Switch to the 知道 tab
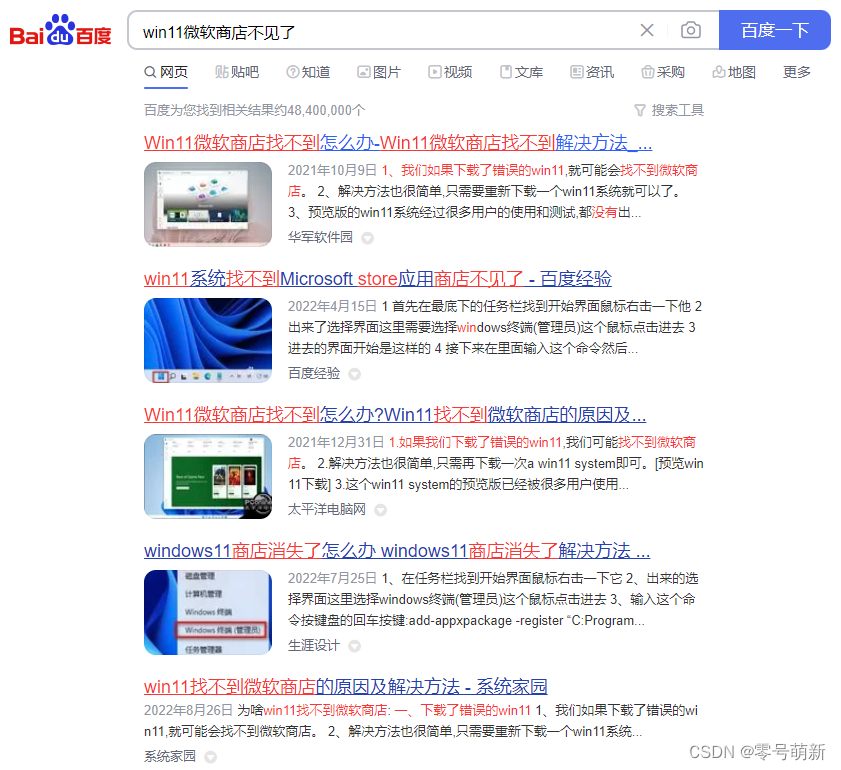Viewport: 841px width, 770px height. [308, 72]
